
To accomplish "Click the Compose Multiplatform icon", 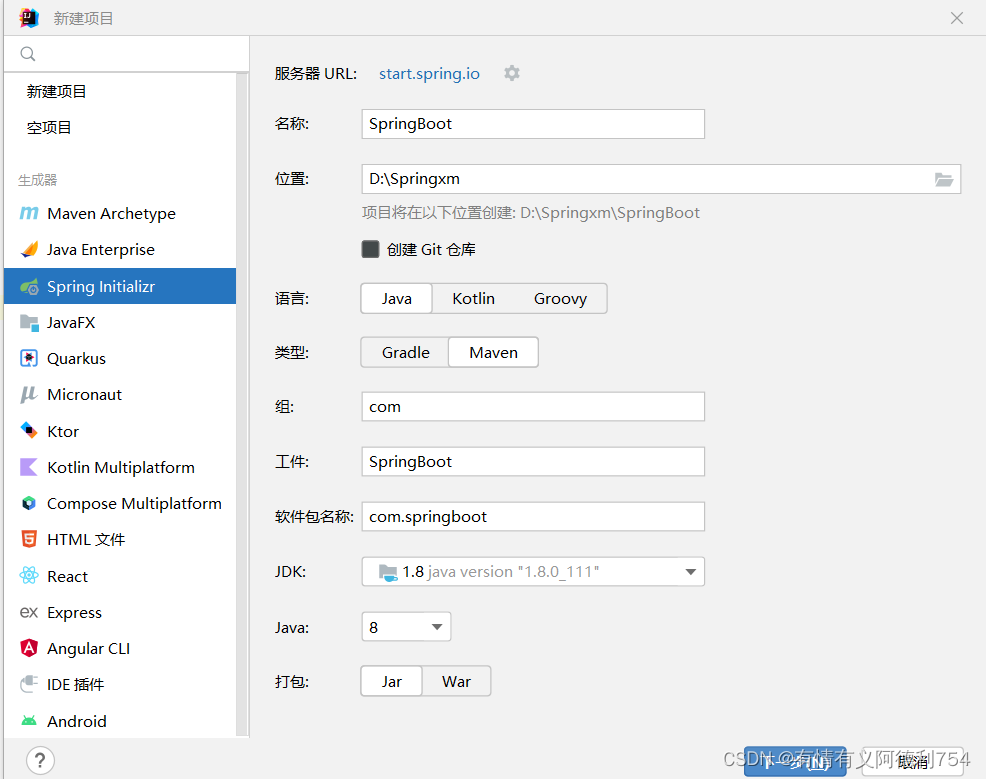I will click(x=29, y=503).
